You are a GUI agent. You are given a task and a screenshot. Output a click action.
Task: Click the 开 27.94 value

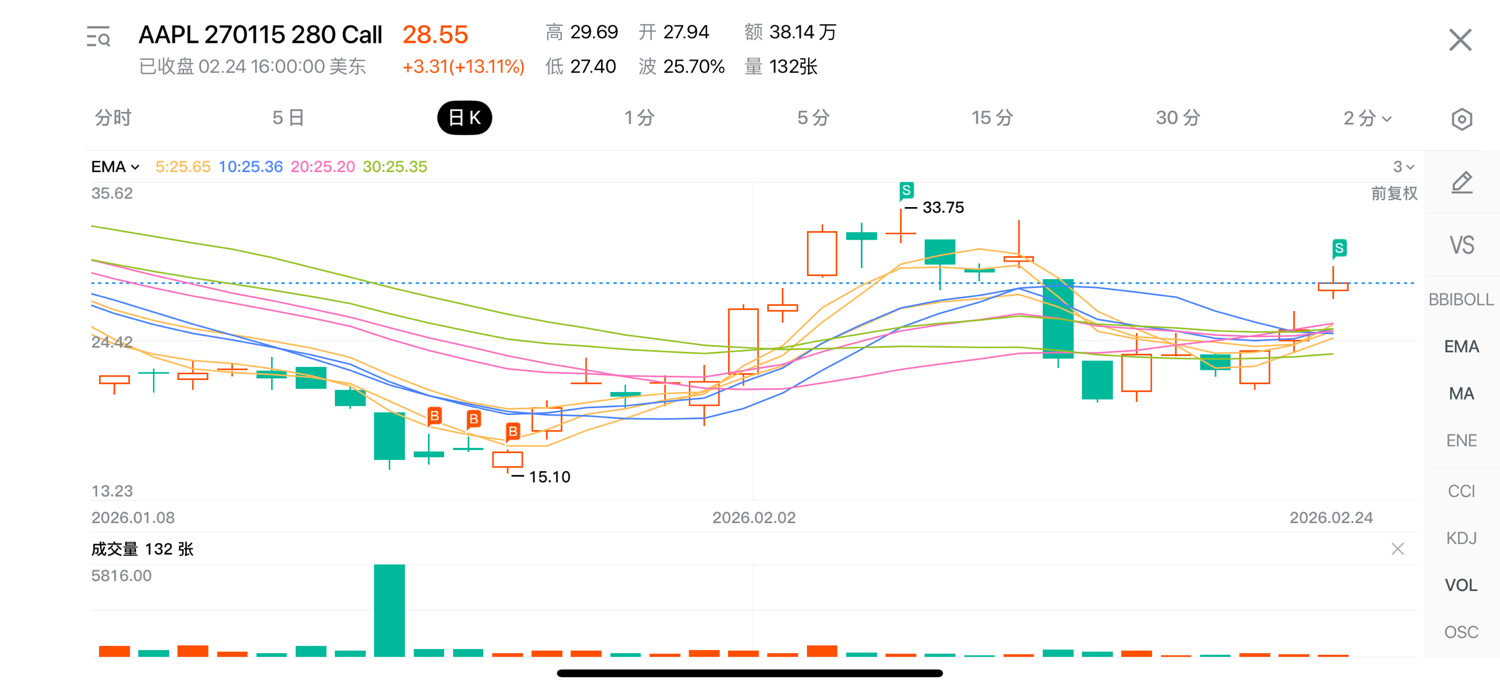674,33
